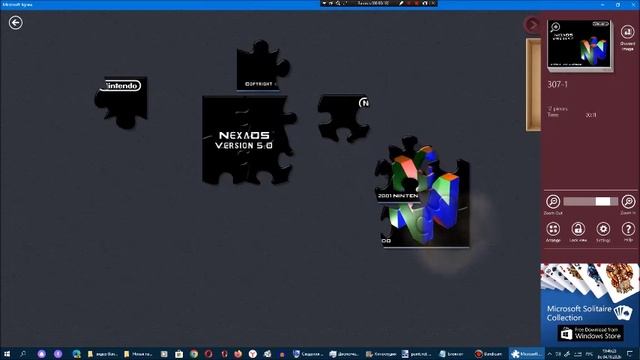Open the Arrange pieces option
This screenshot has width=640, height=360.
tap(553, 229)
